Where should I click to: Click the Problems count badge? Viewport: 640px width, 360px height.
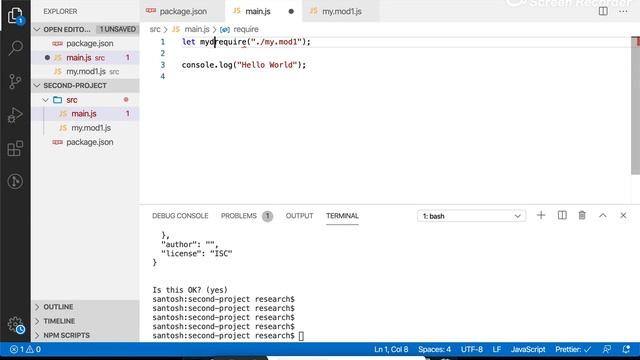pyautogui.click(x=267, y=216)
